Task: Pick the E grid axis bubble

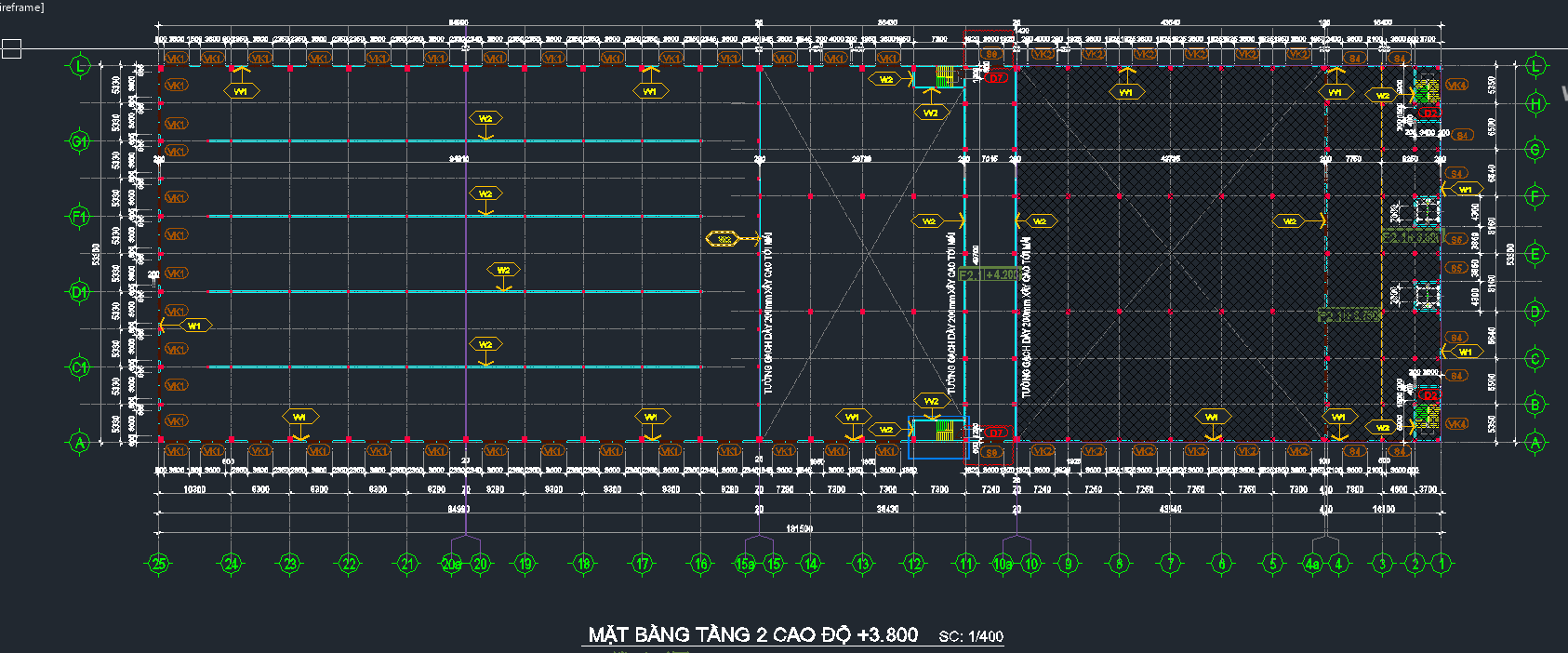Action: coord(1535,254)
